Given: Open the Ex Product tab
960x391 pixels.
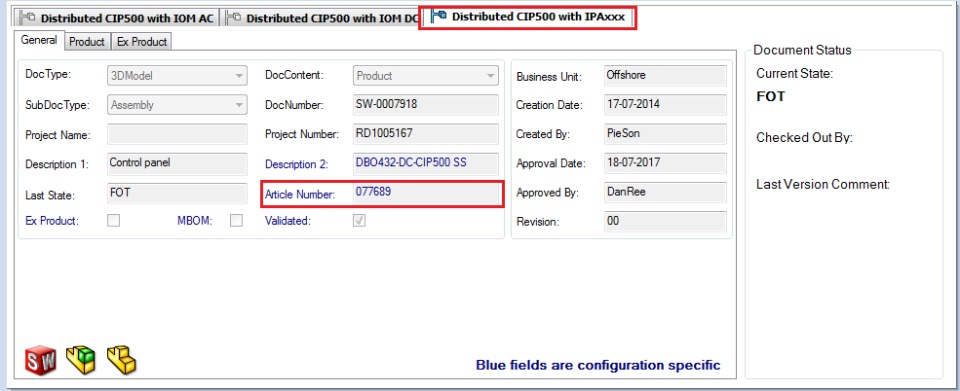Looking at the screenshot, I should (x=141, y=42).
